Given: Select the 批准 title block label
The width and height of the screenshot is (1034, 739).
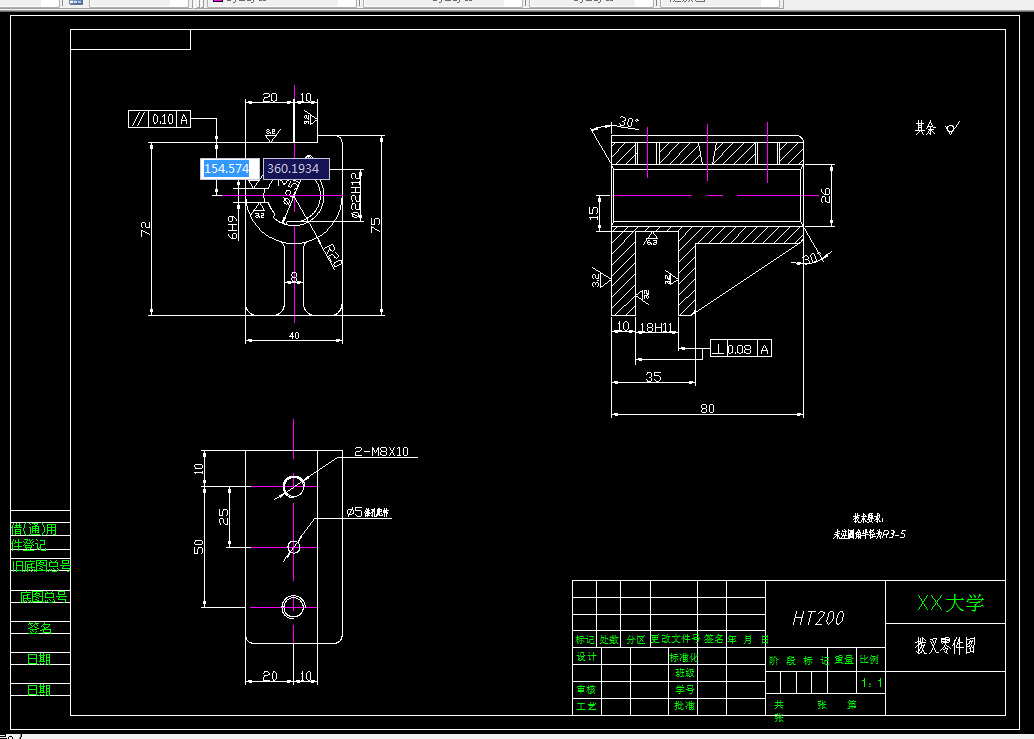Looking at the screenshot, I should pos(684,705).
